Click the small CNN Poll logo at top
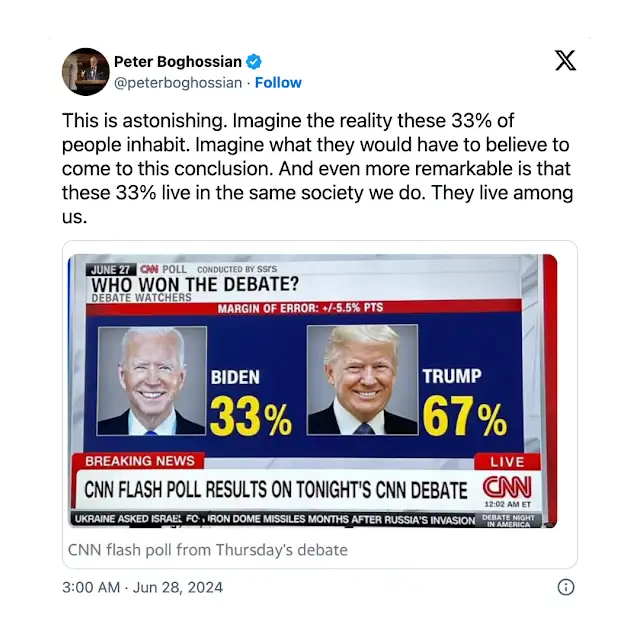The height and width of the screenshot is (640, 640). [150, 269]
